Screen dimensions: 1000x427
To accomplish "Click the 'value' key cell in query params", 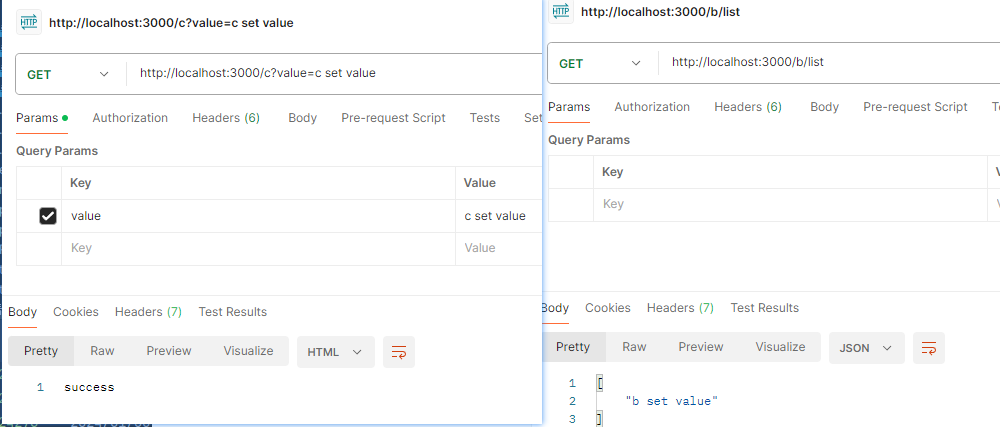I will [x=258, y=216].
